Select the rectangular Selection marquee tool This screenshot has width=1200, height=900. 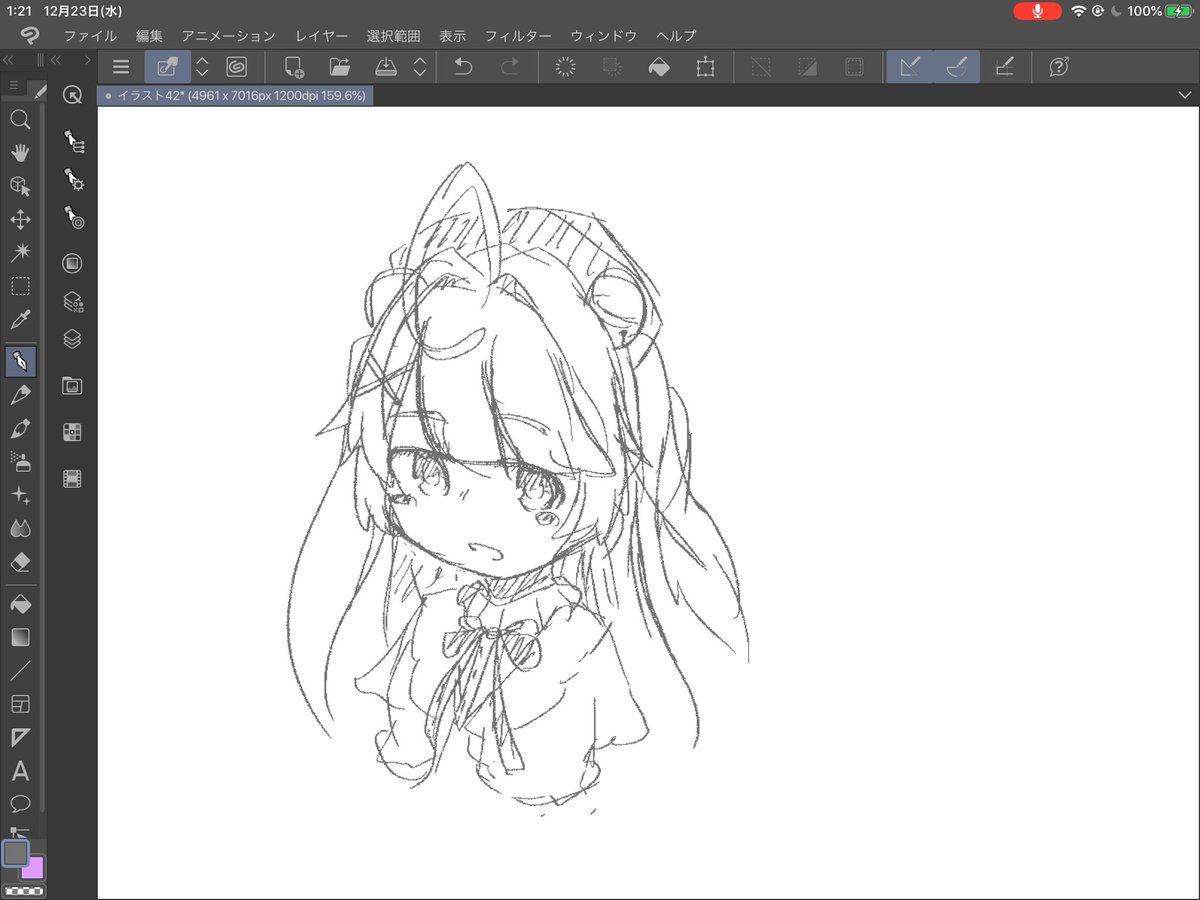pos(20,286)
